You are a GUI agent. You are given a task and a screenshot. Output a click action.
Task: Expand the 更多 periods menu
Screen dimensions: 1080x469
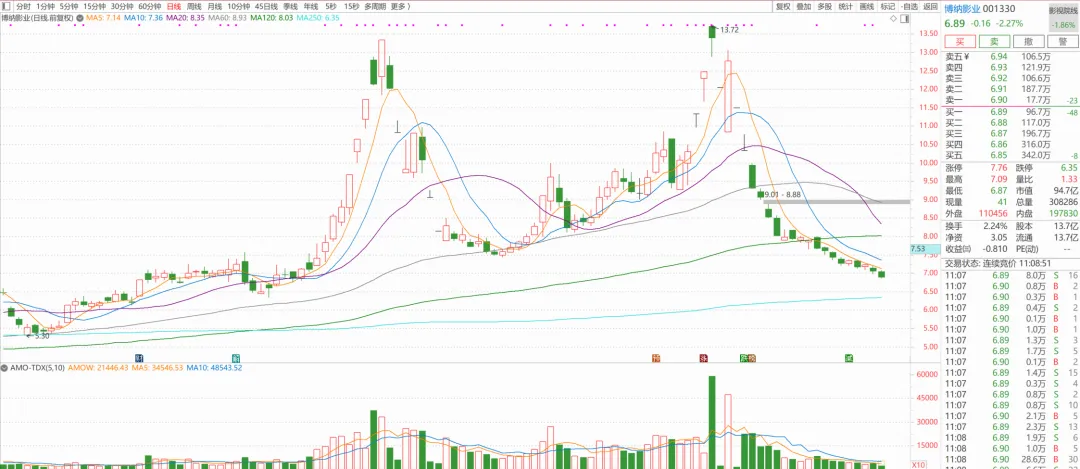pyautogui.click(x=399, y=6)
